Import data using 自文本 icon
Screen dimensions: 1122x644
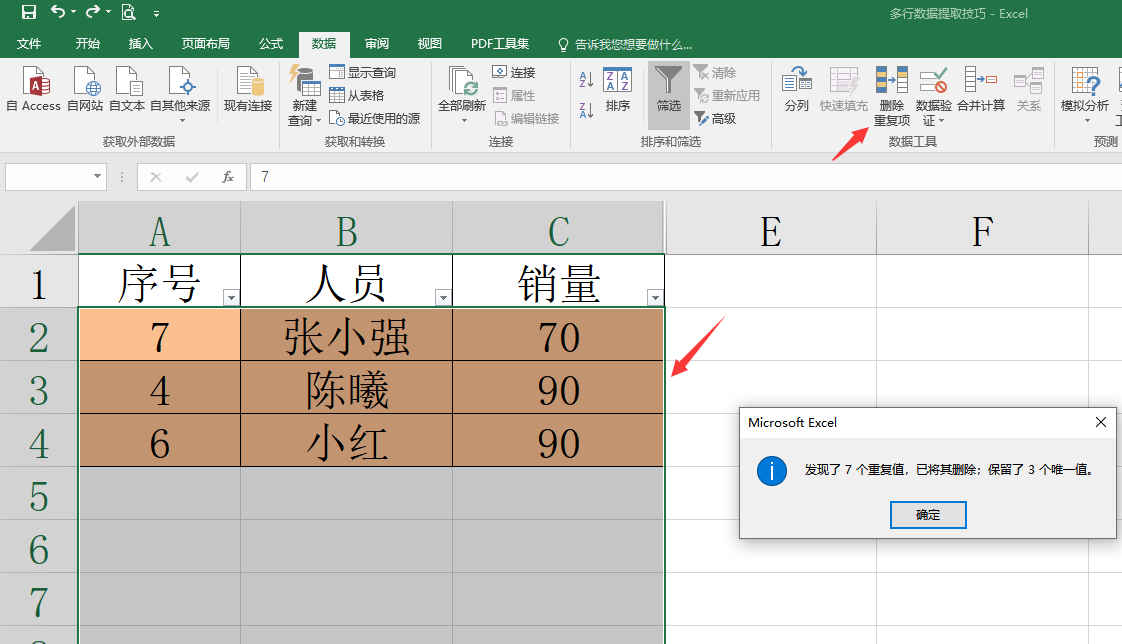coord(127,89)
